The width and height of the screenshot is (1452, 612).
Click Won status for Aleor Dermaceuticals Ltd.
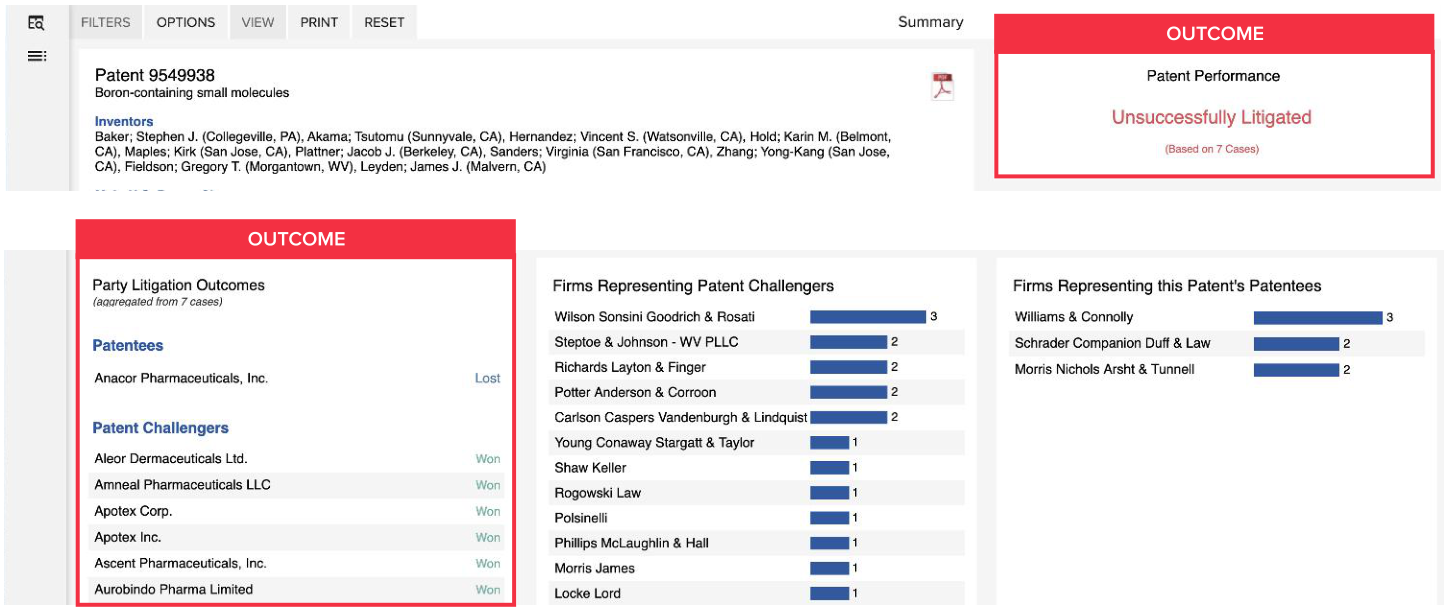488,459
